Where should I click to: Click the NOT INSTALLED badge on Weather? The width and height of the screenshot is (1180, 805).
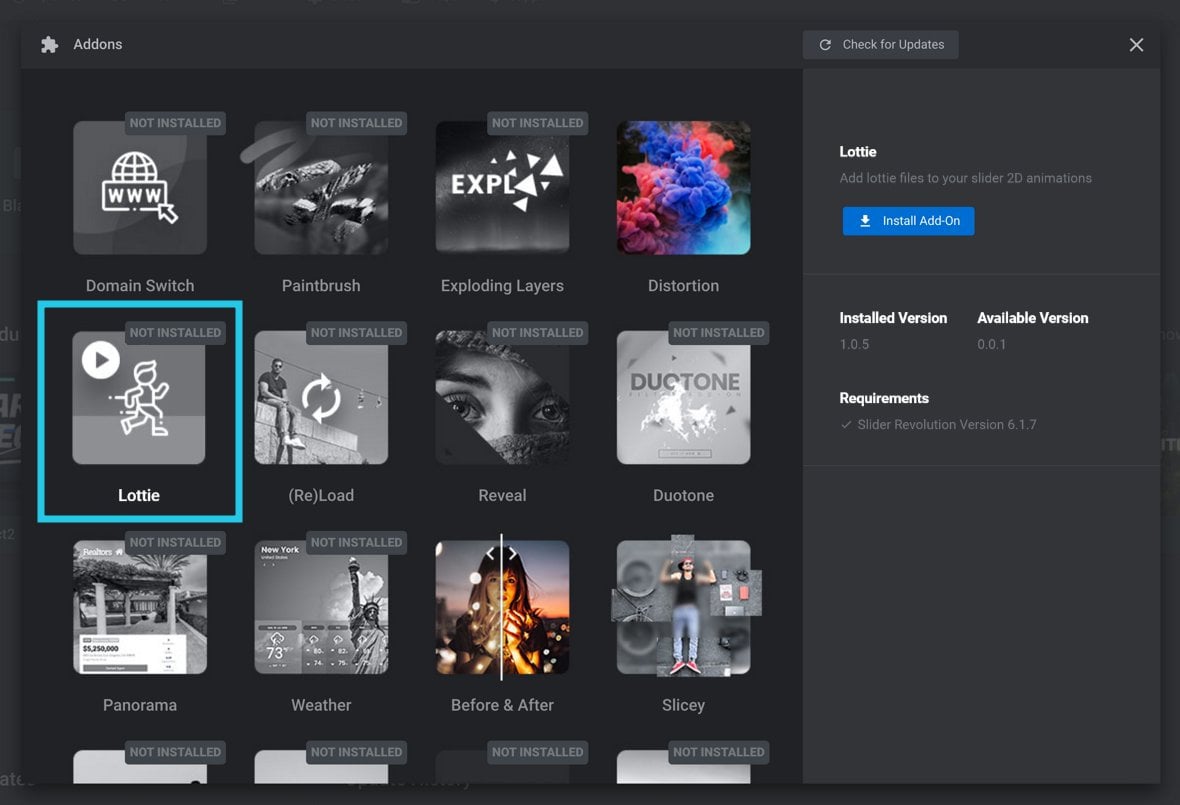[x=357, y=542]
